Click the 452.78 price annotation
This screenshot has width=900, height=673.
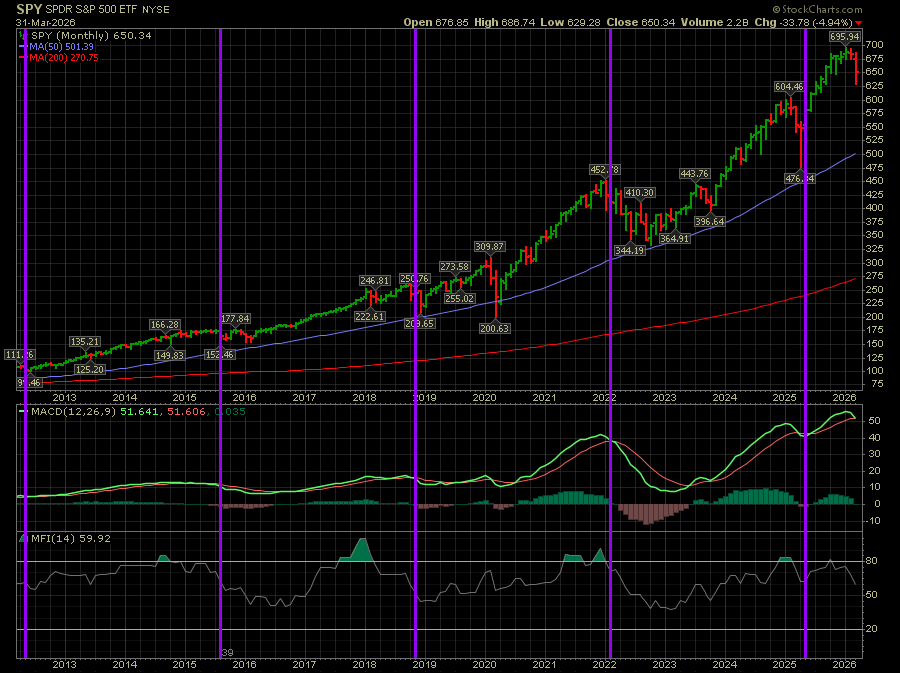click(605, 170)
